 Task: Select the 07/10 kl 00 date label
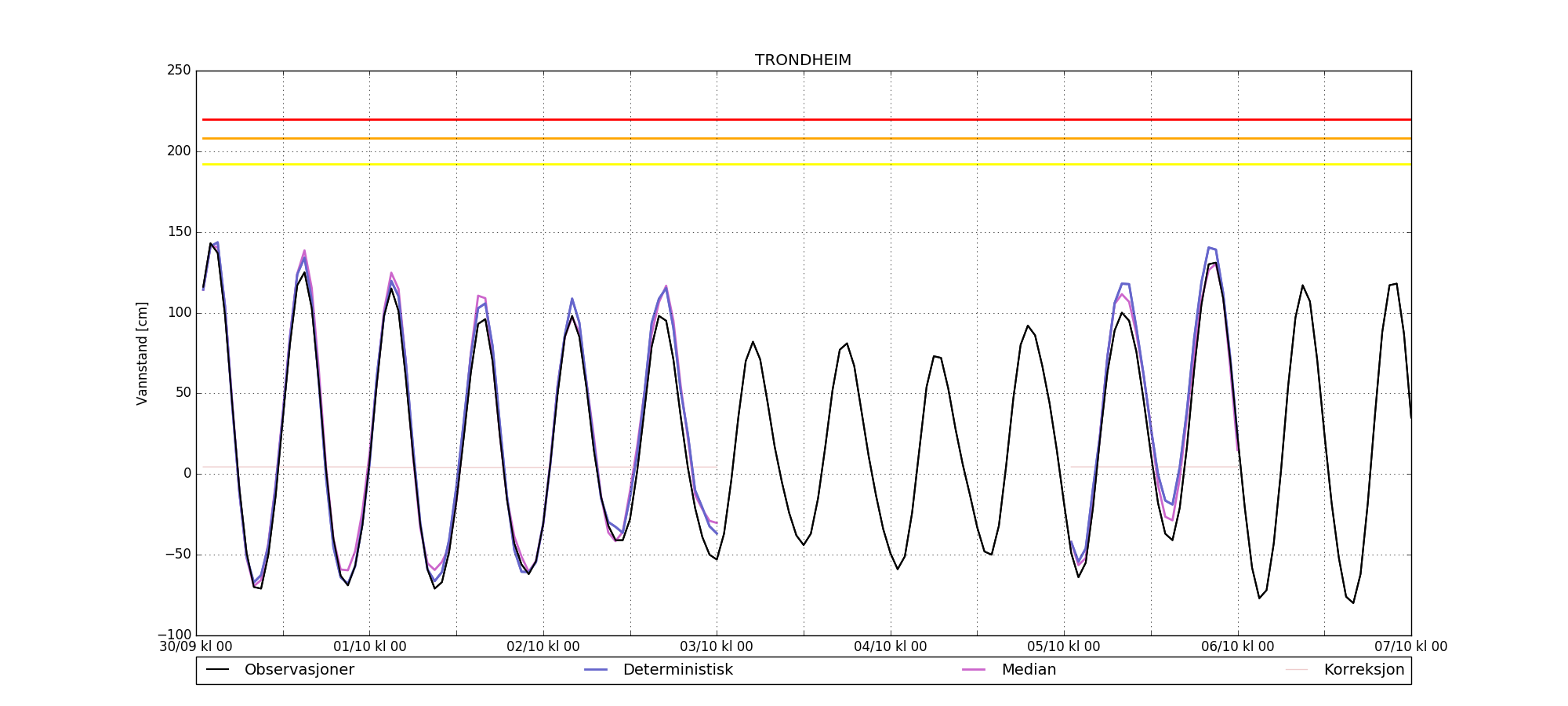tap(1411, 647)
